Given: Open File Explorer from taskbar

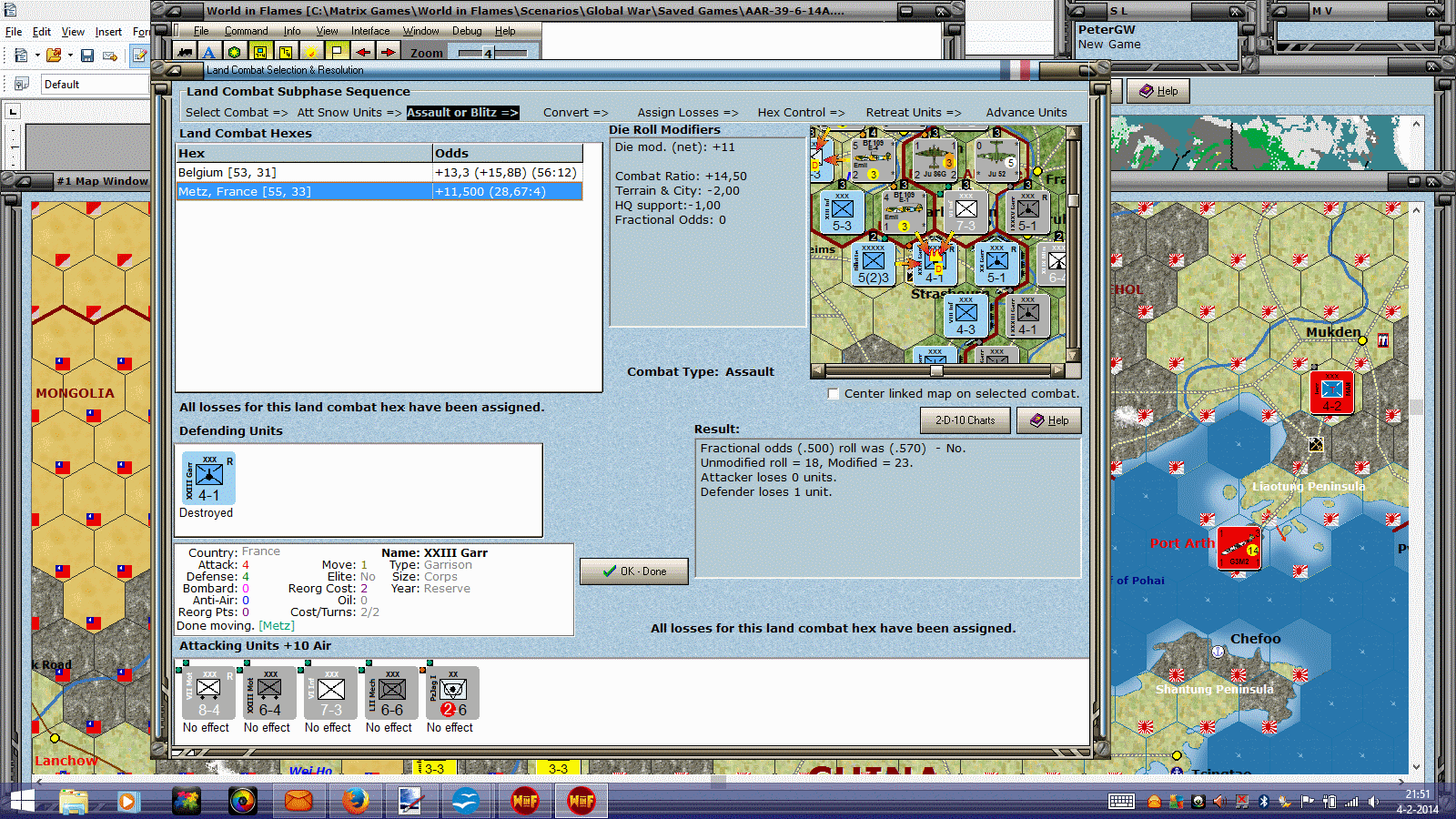Looking at the screenshot, I should [74, 801].
